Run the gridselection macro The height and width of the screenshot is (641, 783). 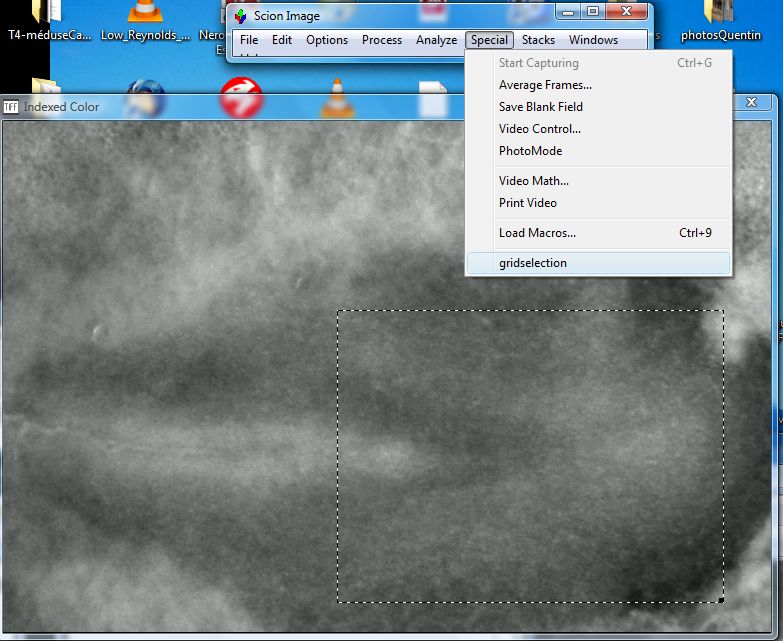533,263
